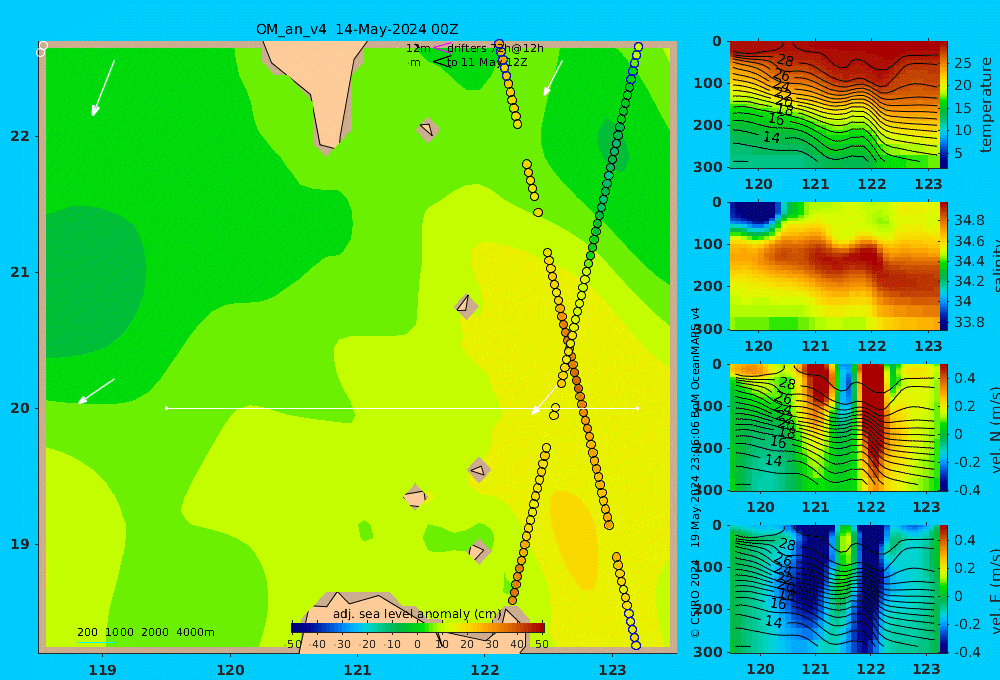1000x680 pixels.
Task: Click latitude label 19 on main map
Action: (x=20, y=544)
